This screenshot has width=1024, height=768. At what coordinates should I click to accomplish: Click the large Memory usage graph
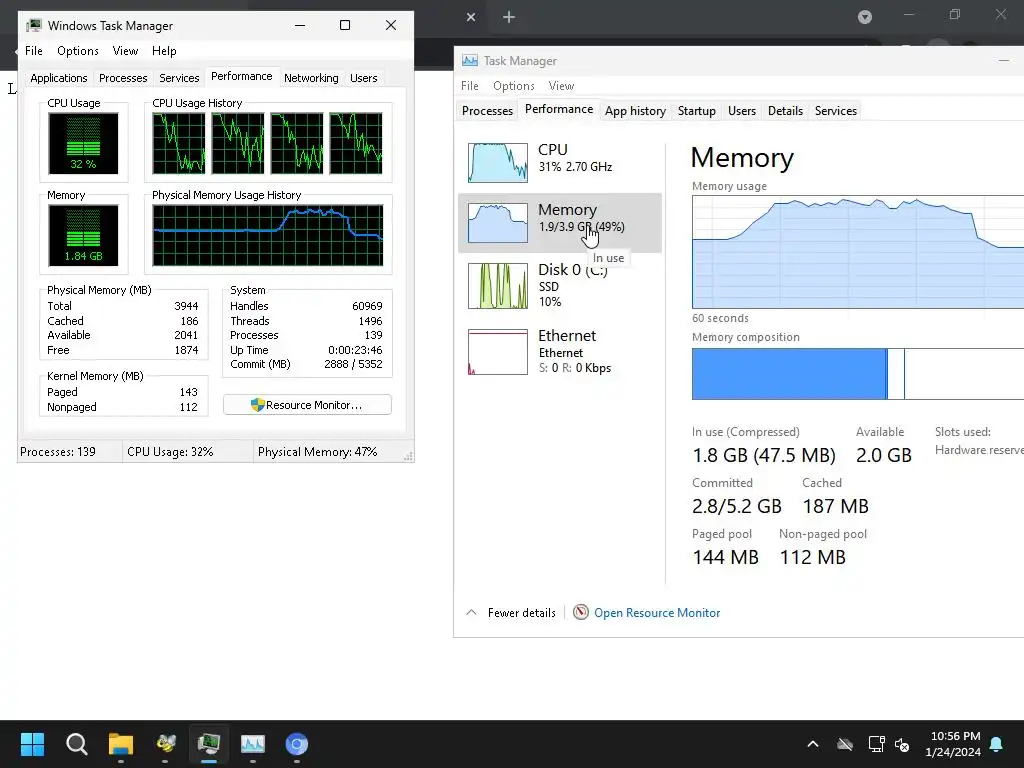(858, 252)
